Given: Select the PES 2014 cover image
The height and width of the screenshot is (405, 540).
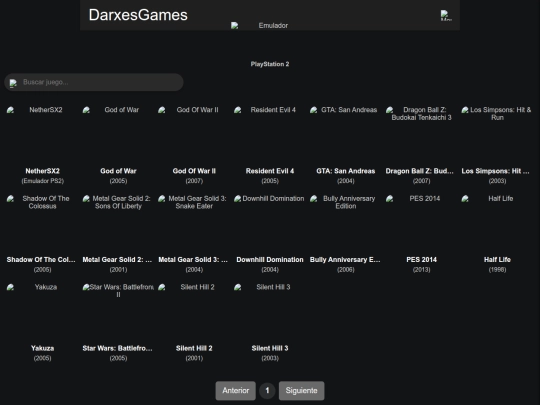Looking at the screenshot, I should (421, 223).
